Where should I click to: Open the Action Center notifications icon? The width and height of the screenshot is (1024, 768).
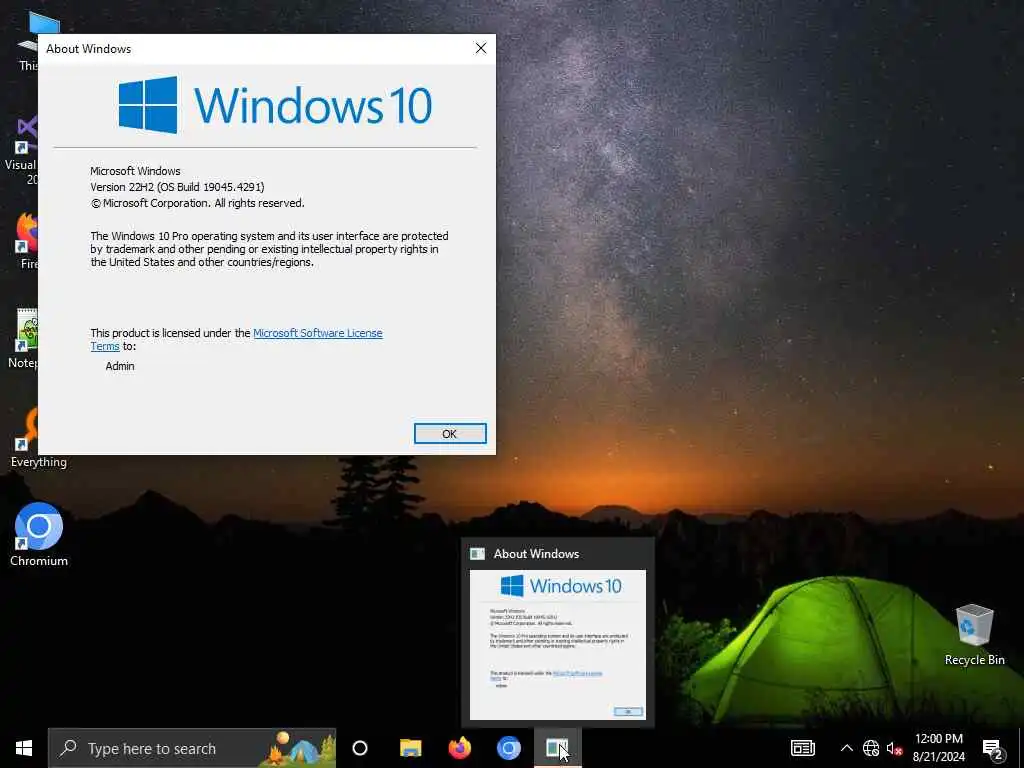pos(993,748)
